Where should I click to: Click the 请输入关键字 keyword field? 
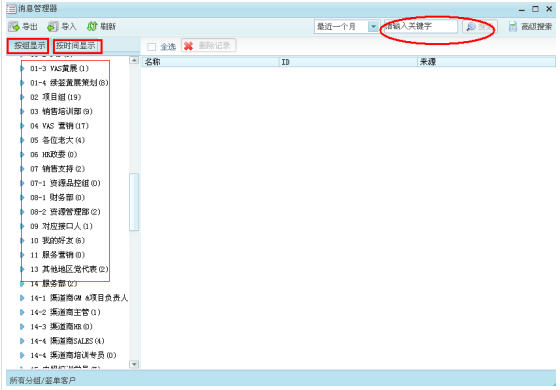pos(420,26)
